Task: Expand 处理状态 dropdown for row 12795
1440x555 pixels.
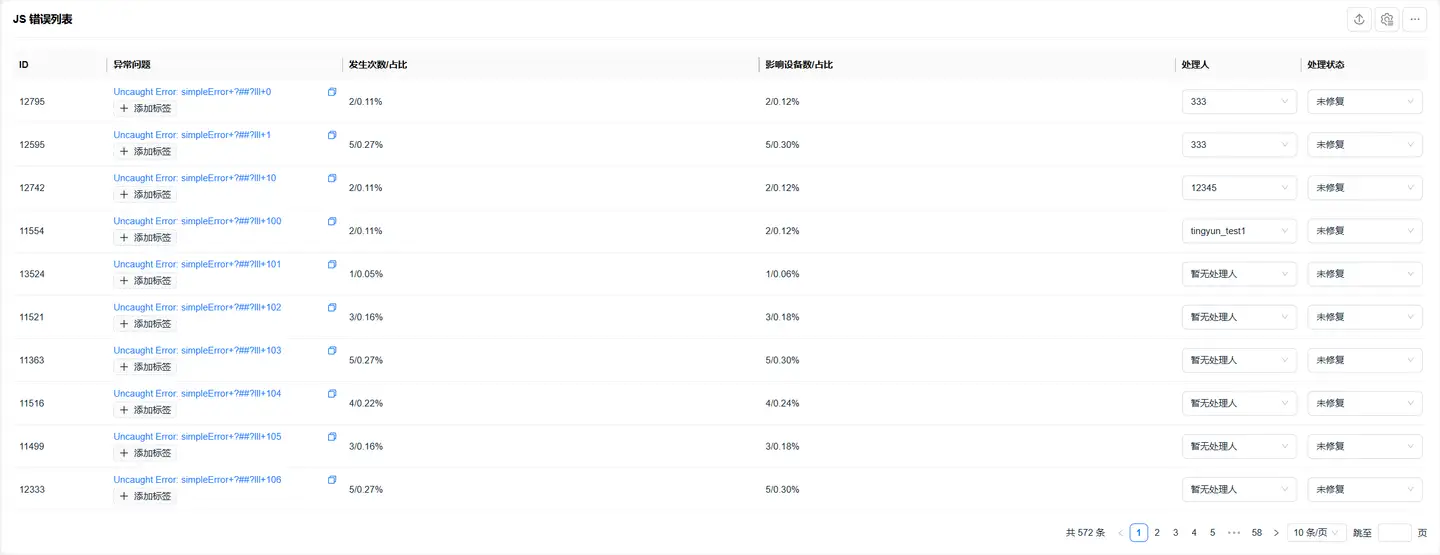Action: click(x=1365, y=102)
